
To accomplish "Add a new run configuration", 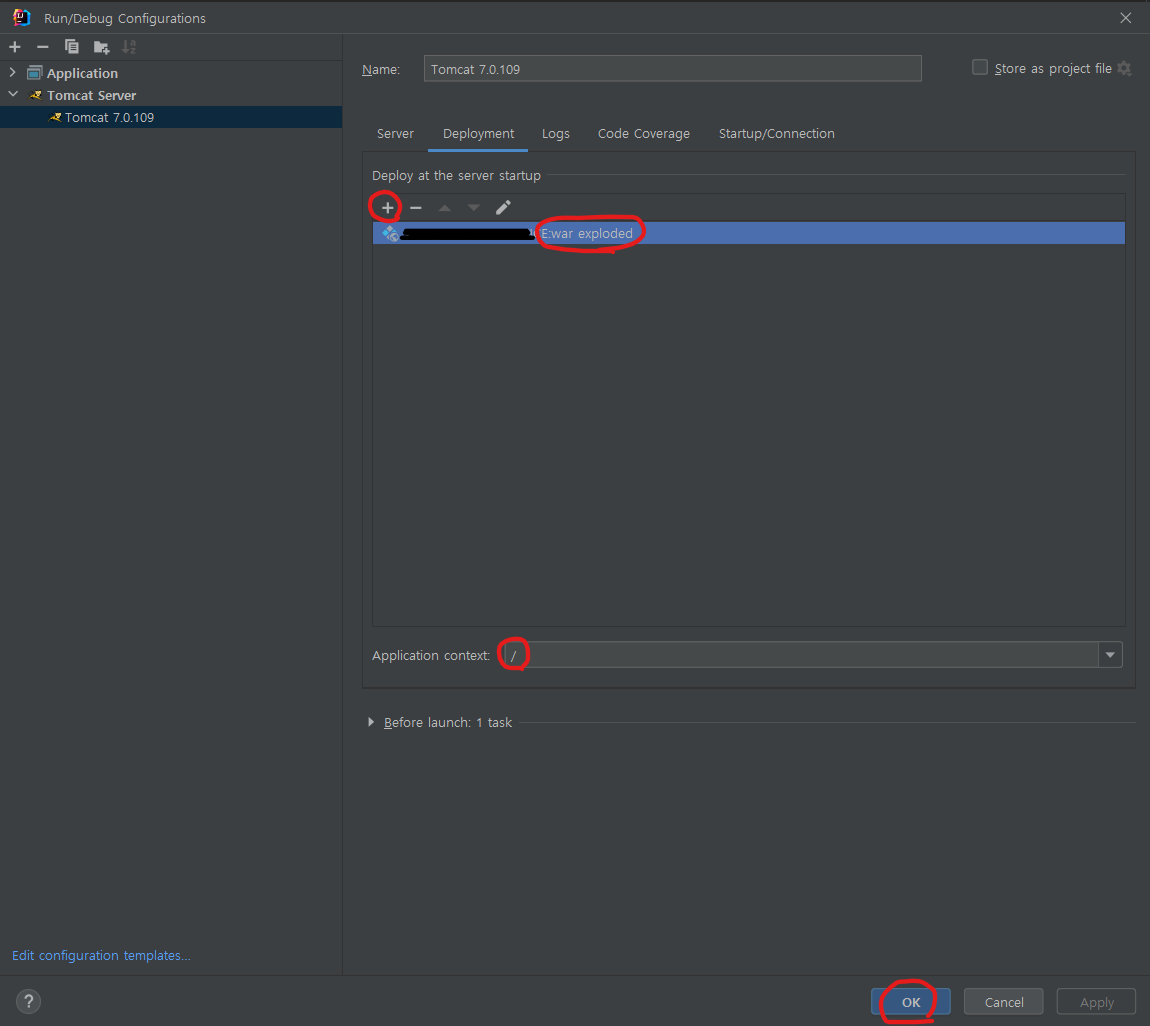I will pos(15,47).
